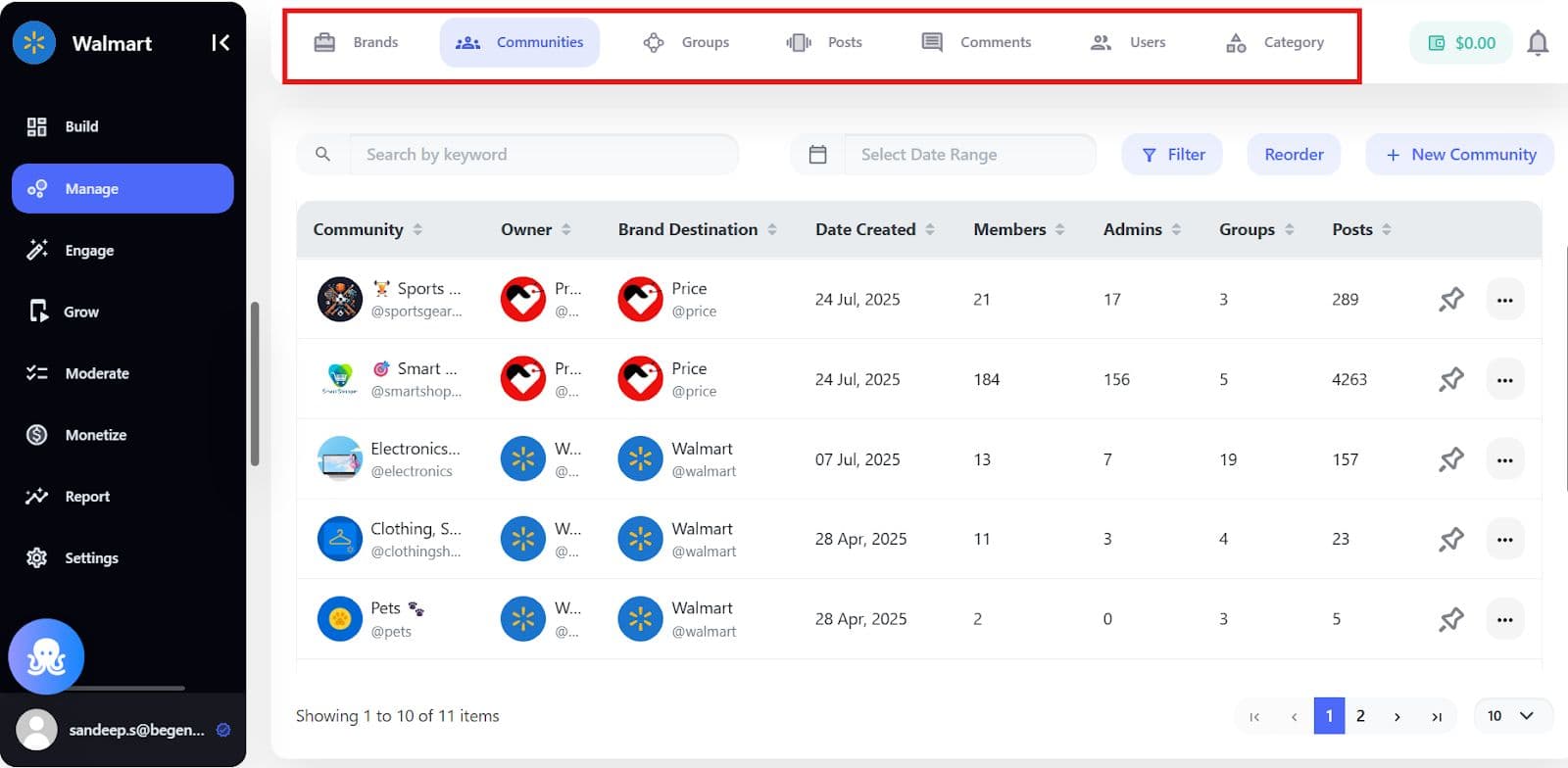Click the Search by keyword field

coord(544,155)
